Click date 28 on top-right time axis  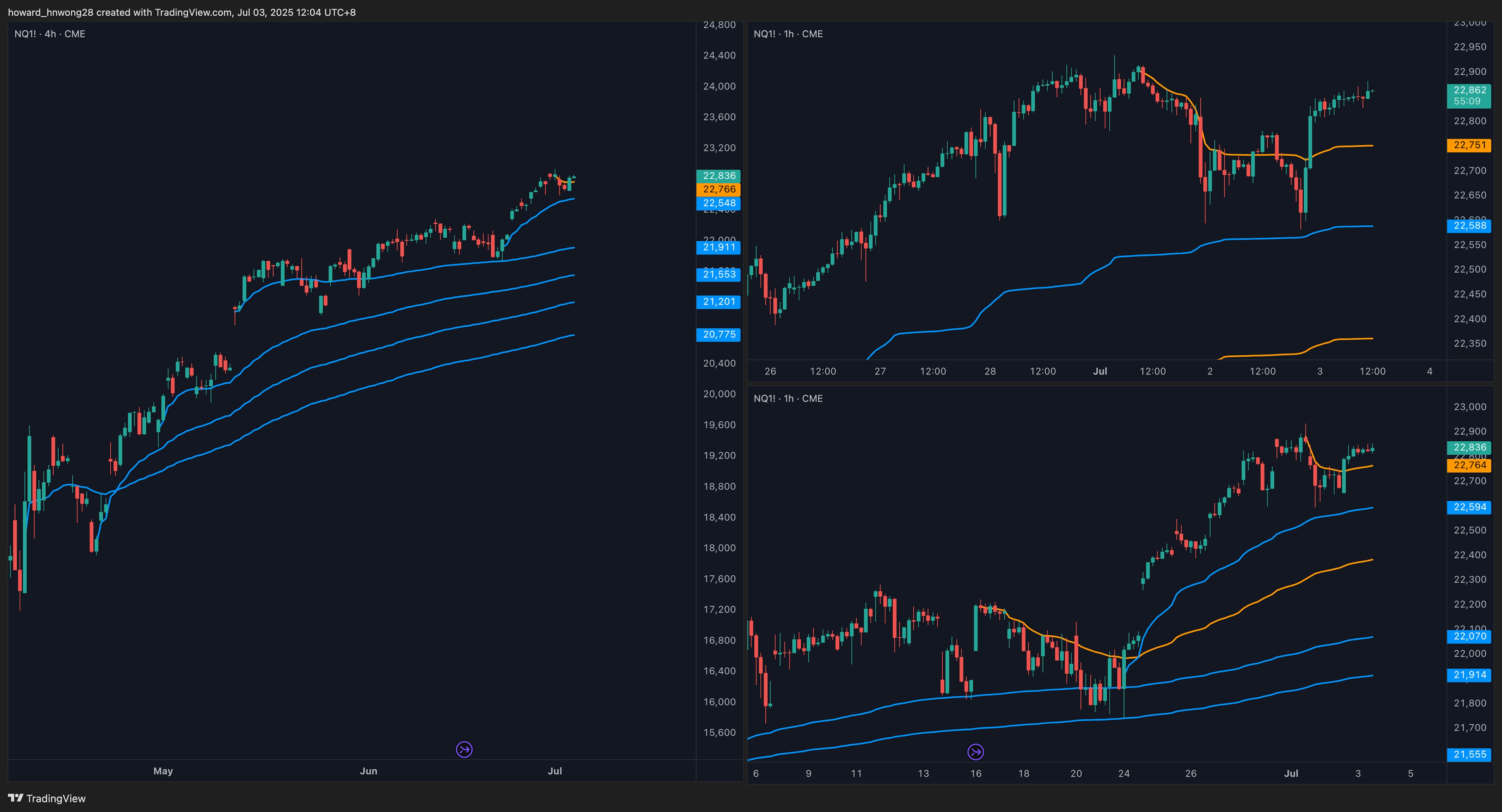(x=990, y=371)
